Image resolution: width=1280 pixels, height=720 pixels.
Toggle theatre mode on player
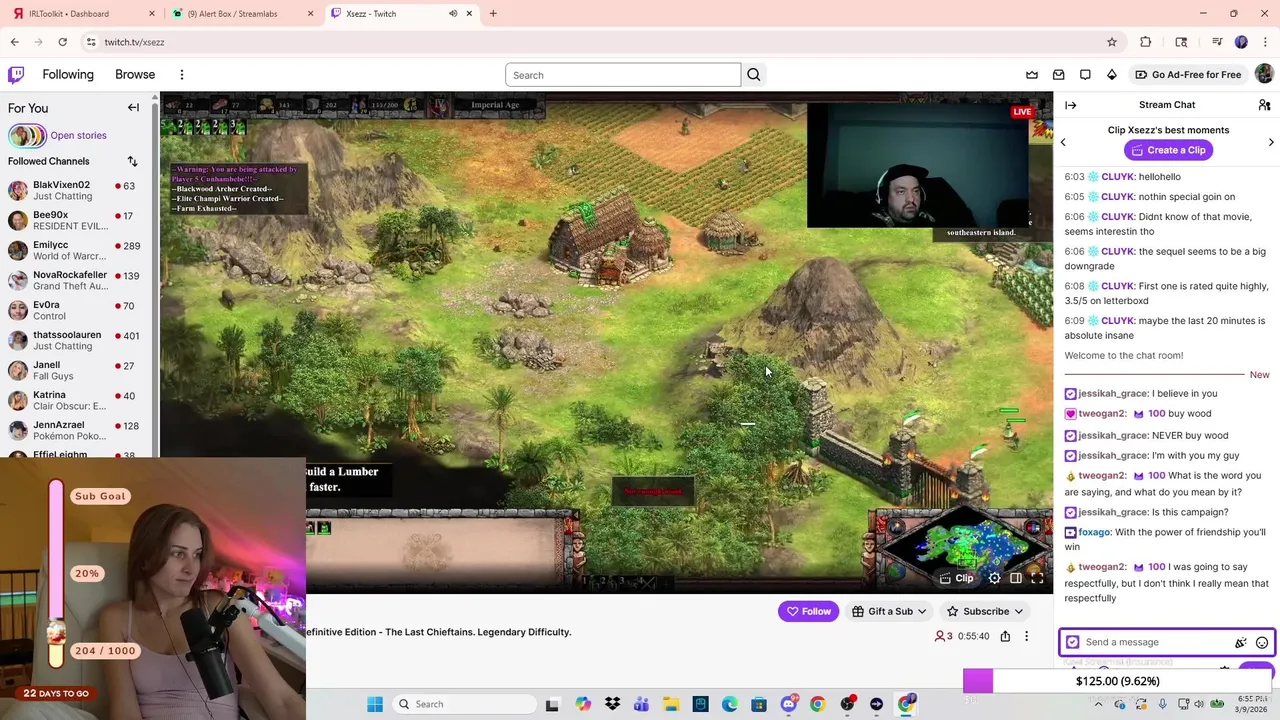[x=1015, y=578]
